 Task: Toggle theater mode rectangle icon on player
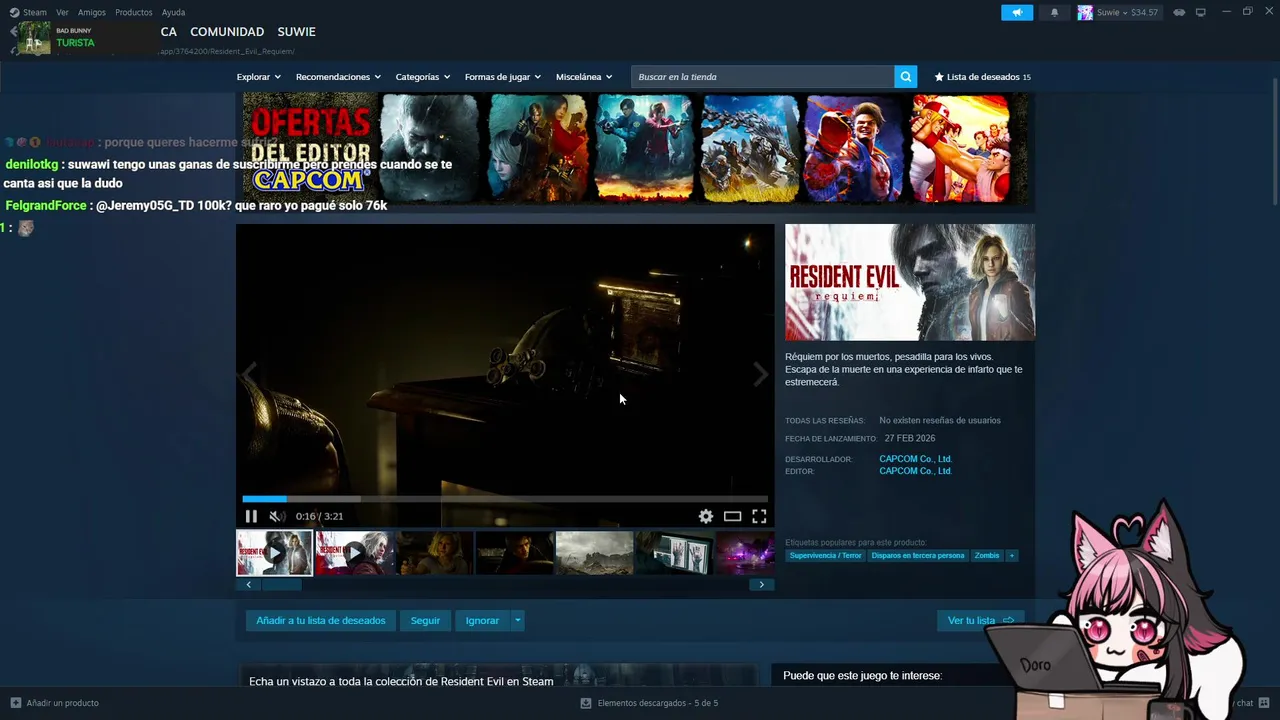click(733, 516)
